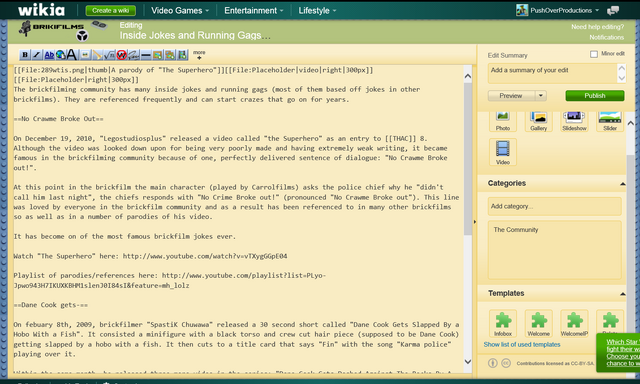The width and height of the screenshot is (640, 384).
Task: Open the Preview options dropdown arrow
Action: (541, 95)
